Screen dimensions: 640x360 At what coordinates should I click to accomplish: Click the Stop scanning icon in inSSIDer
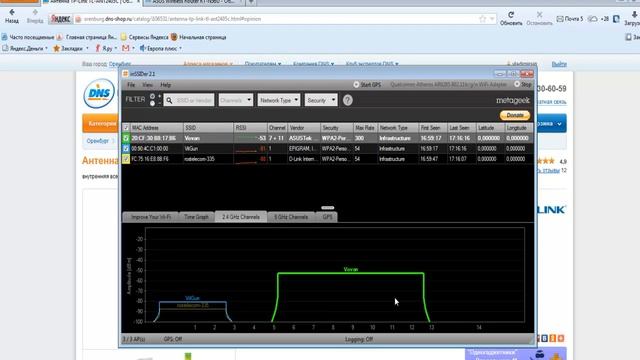click(x=517, y=84)
